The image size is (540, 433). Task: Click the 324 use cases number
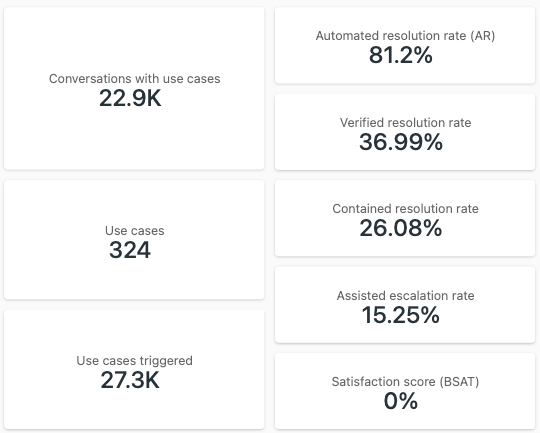130,250
